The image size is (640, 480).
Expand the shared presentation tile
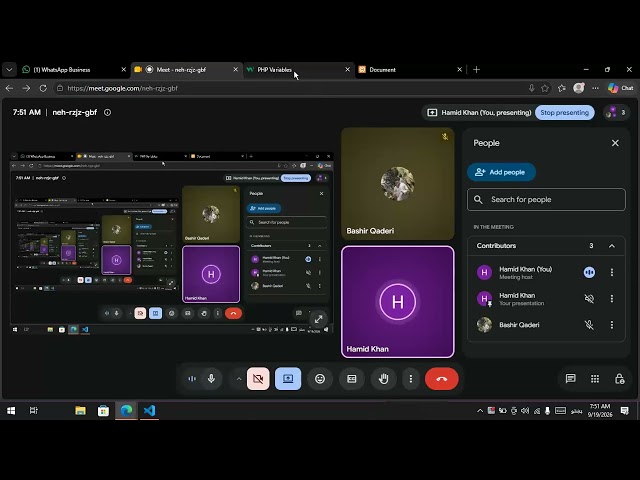[318, 319]
